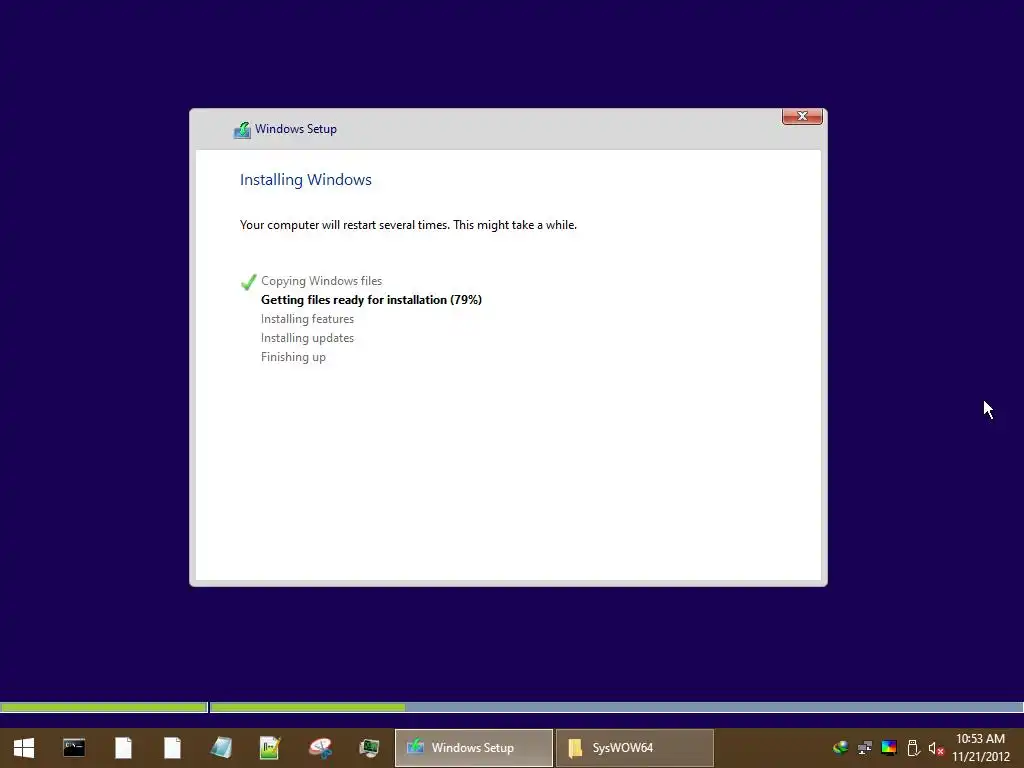Screen dimensions: 1024x768
Task: Click the 'Installing features' step
Action: (x=308, y=319)
